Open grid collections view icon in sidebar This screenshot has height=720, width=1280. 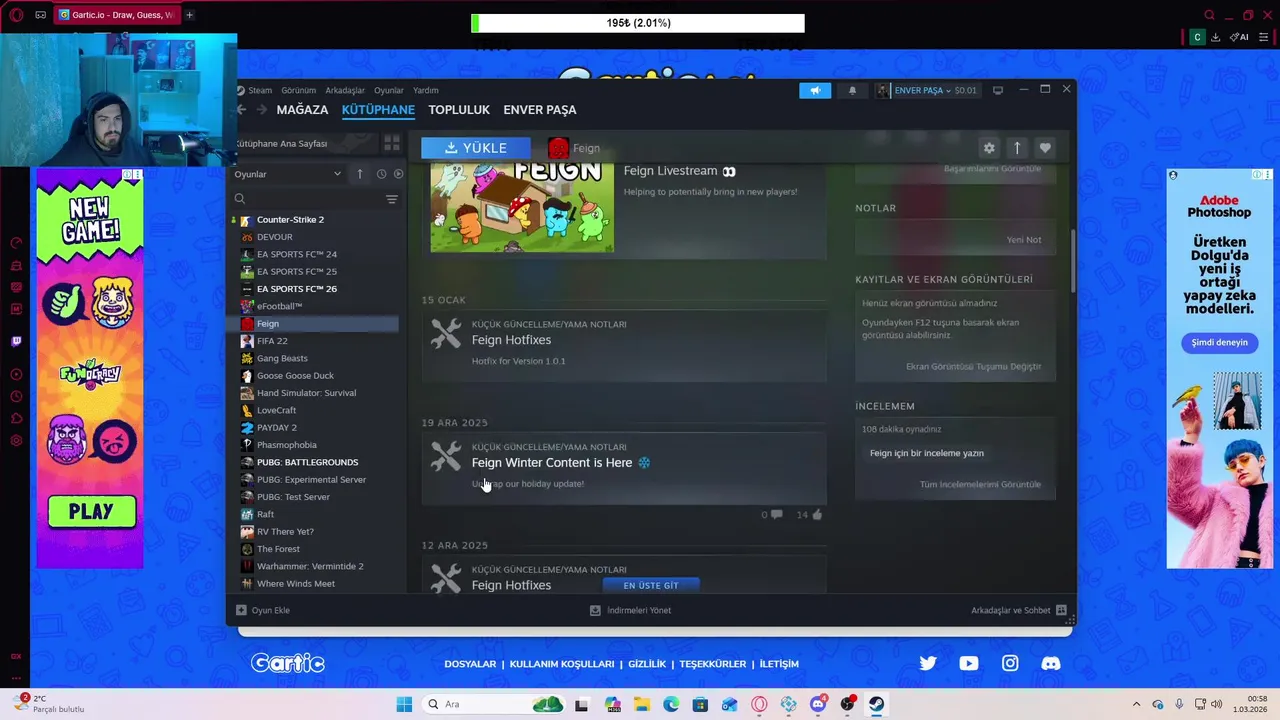click(392, 144)
